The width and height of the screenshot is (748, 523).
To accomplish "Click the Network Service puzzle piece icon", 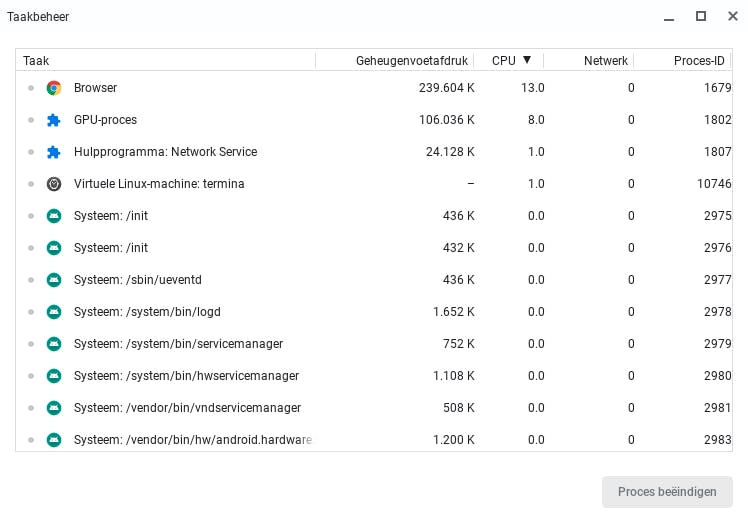I will tap(54, 152).
